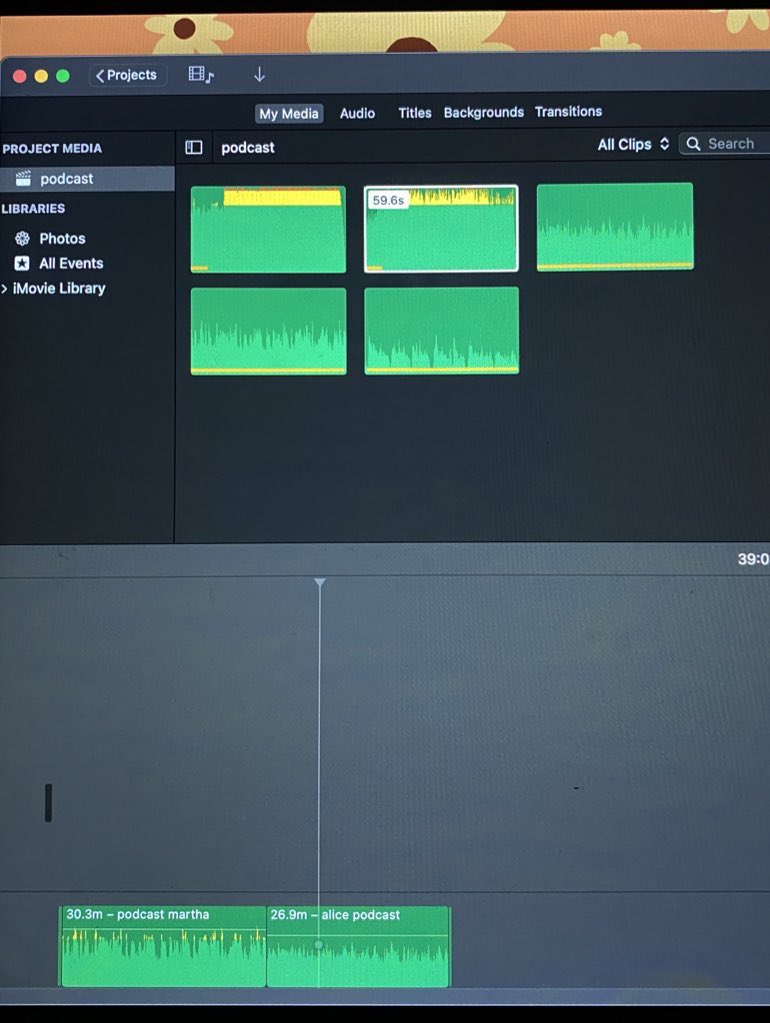Select All Events in sidebar
Screen dimensions: 770x1023
pyautogui.click(x=70, y=263)
